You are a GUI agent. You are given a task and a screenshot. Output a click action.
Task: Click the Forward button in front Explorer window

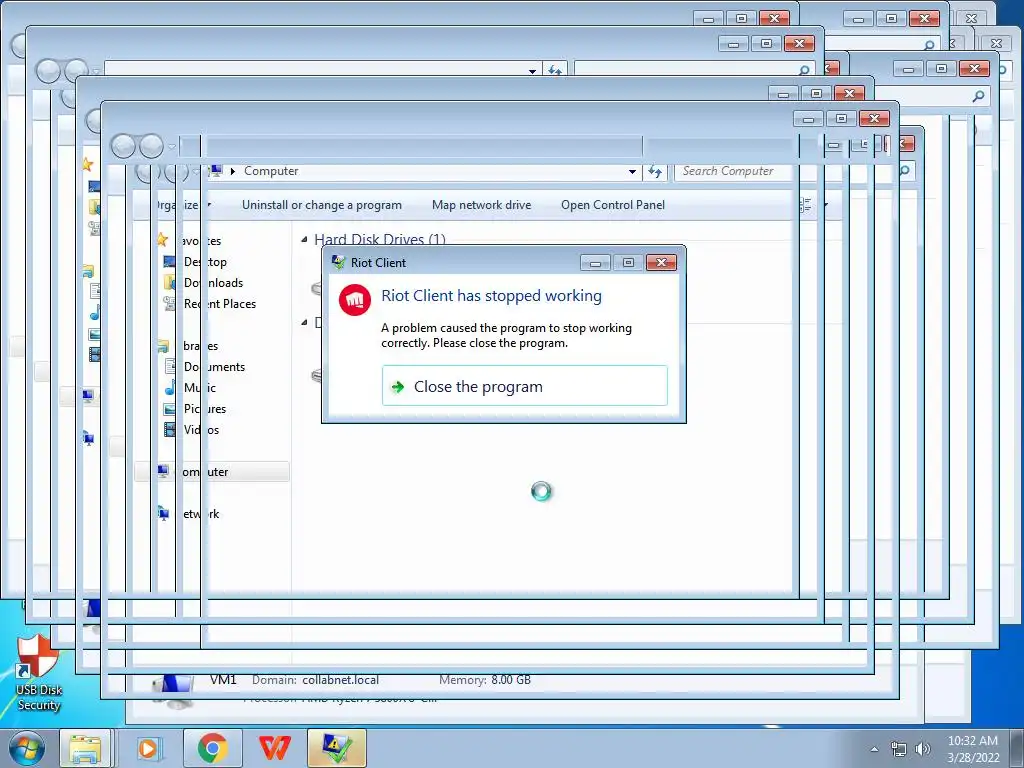tap(152, 146)
